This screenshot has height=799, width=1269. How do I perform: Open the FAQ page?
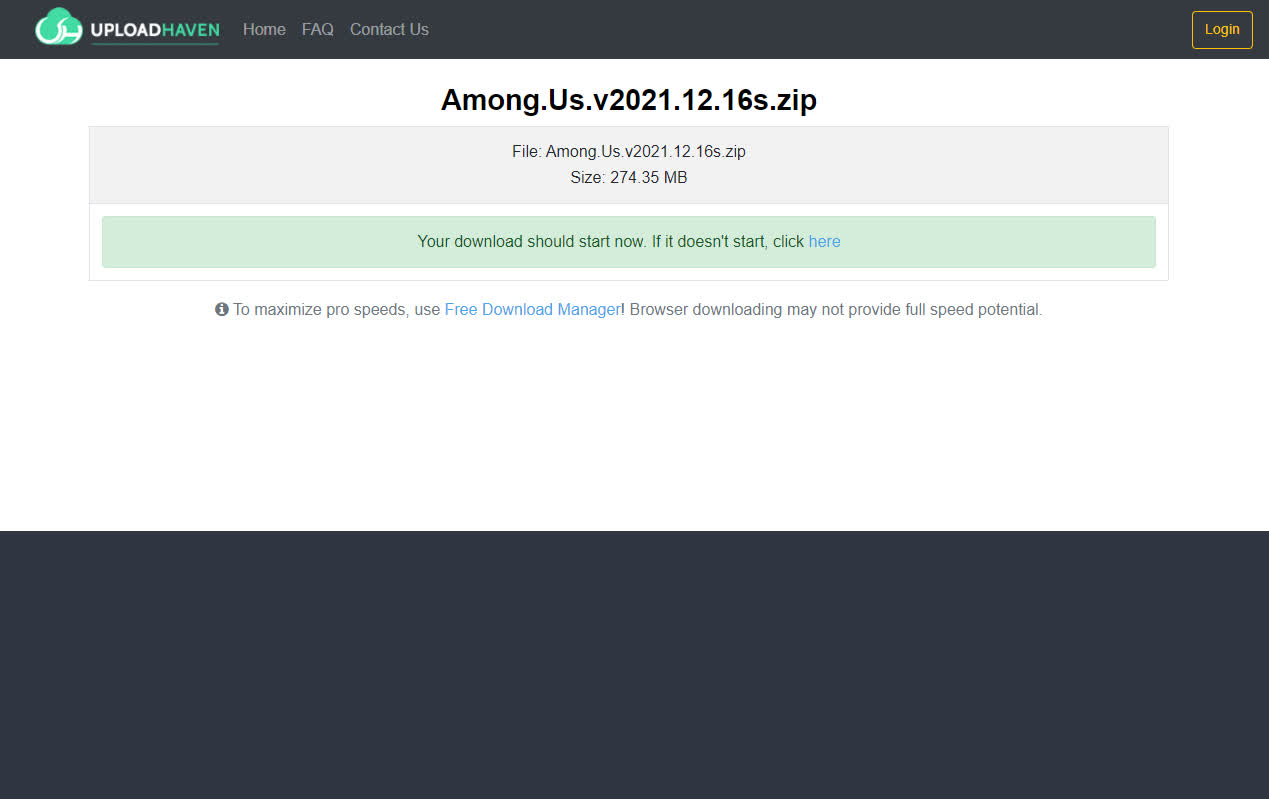point(317,30)
